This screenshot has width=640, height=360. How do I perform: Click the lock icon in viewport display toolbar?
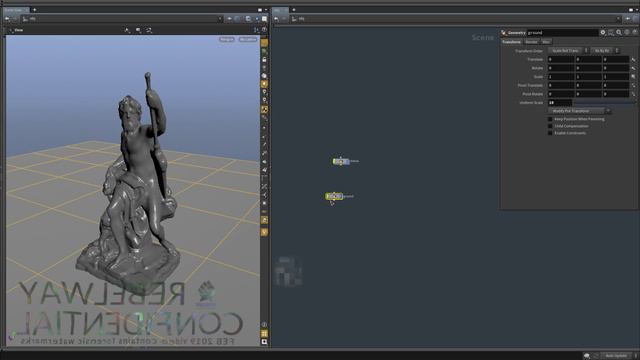[264, 60]
